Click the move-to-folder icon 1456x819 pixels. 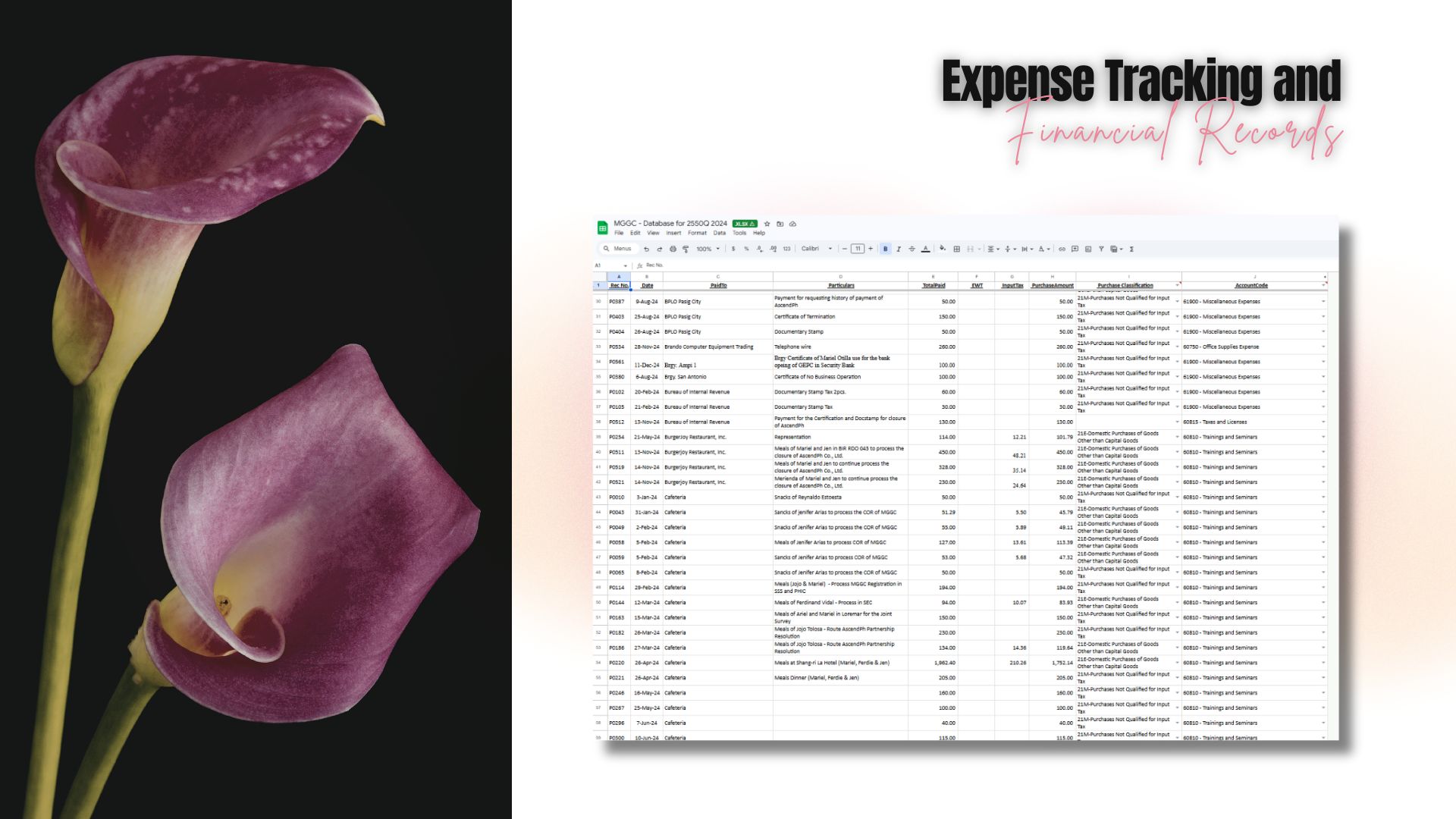point(780,224)
